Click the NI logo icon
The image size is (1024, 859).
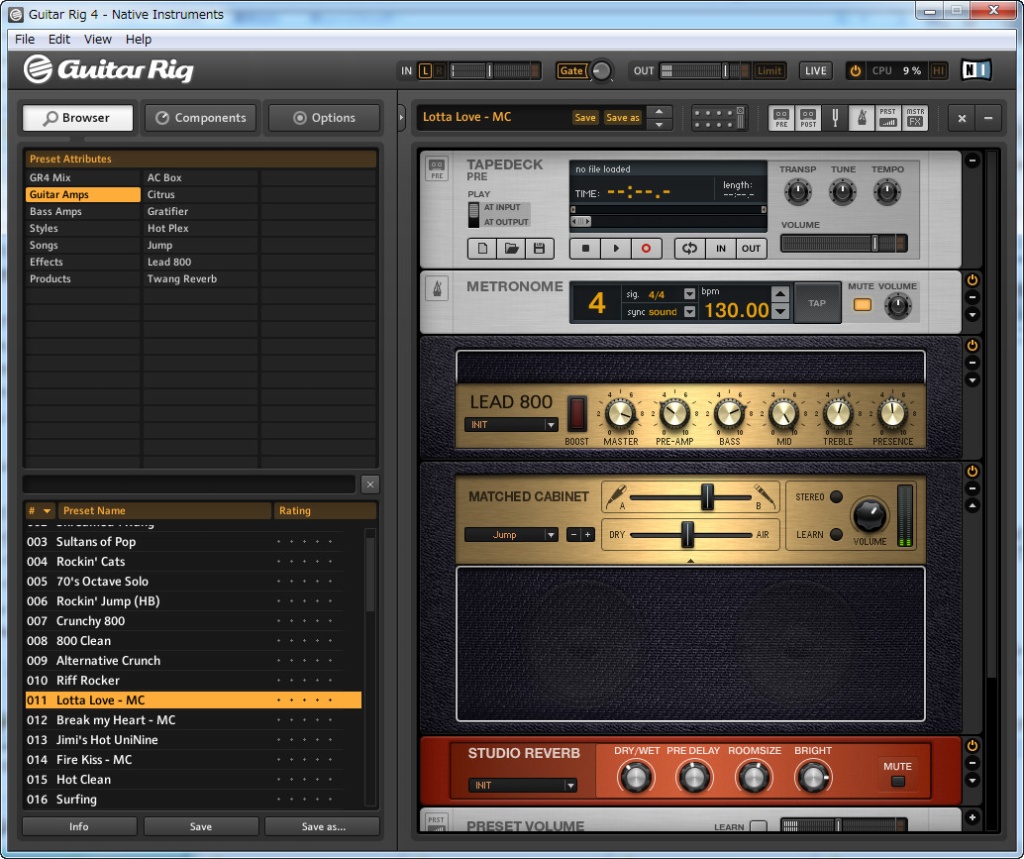tap(976, 70)
